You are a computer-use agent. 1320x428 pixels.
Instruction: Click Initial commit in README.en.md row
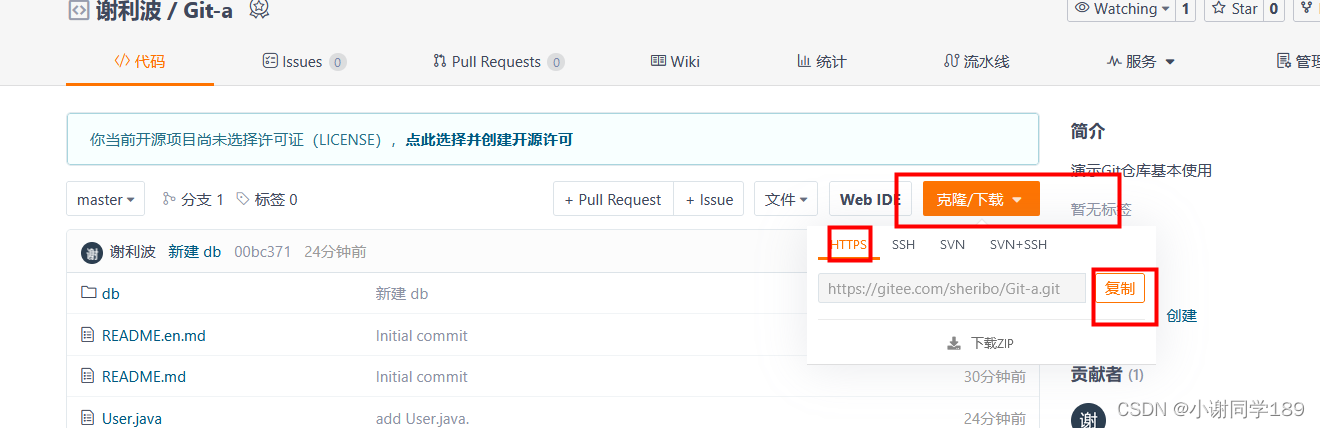[422, 335]
